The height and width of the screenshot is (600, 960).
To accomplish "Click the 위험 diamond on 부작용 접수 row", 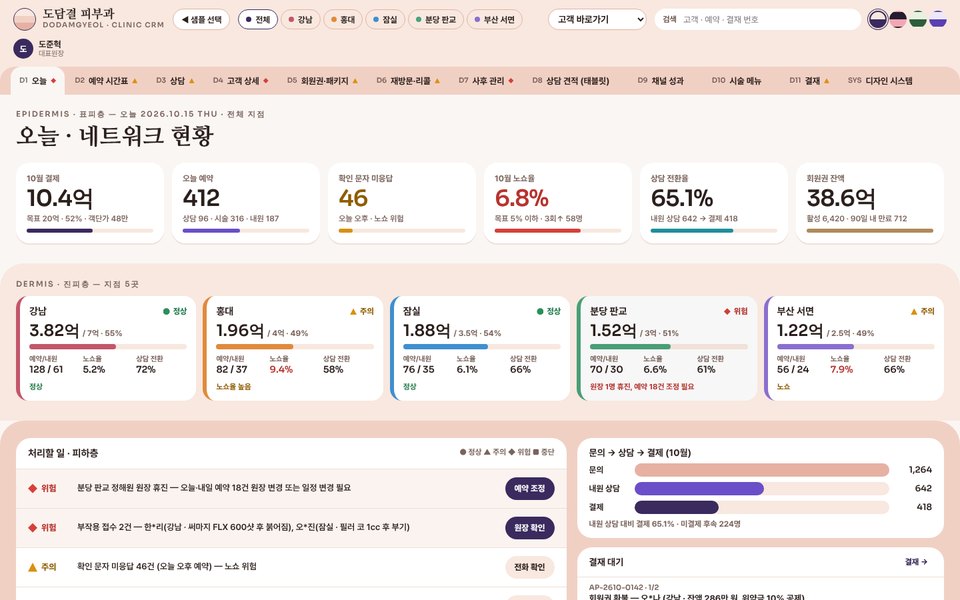I will click(32, 528).
